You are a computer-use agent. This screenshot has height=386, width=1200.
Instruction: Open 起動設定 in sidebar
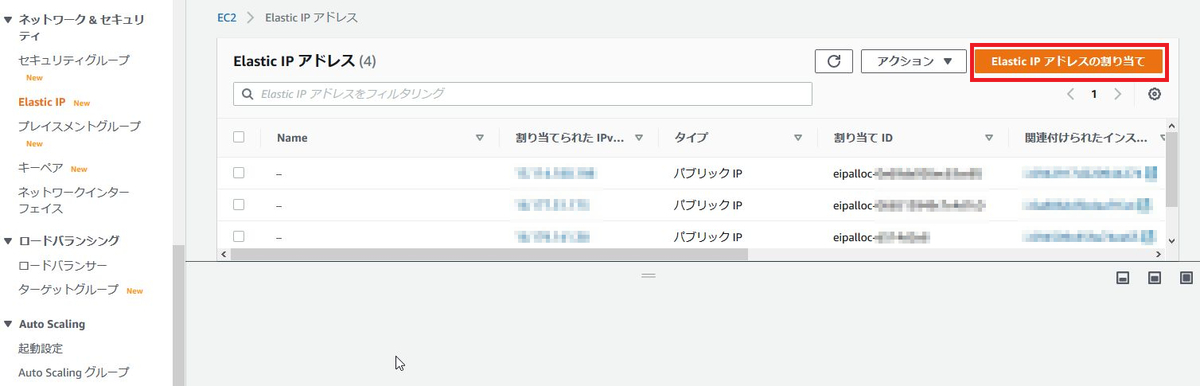41,348
